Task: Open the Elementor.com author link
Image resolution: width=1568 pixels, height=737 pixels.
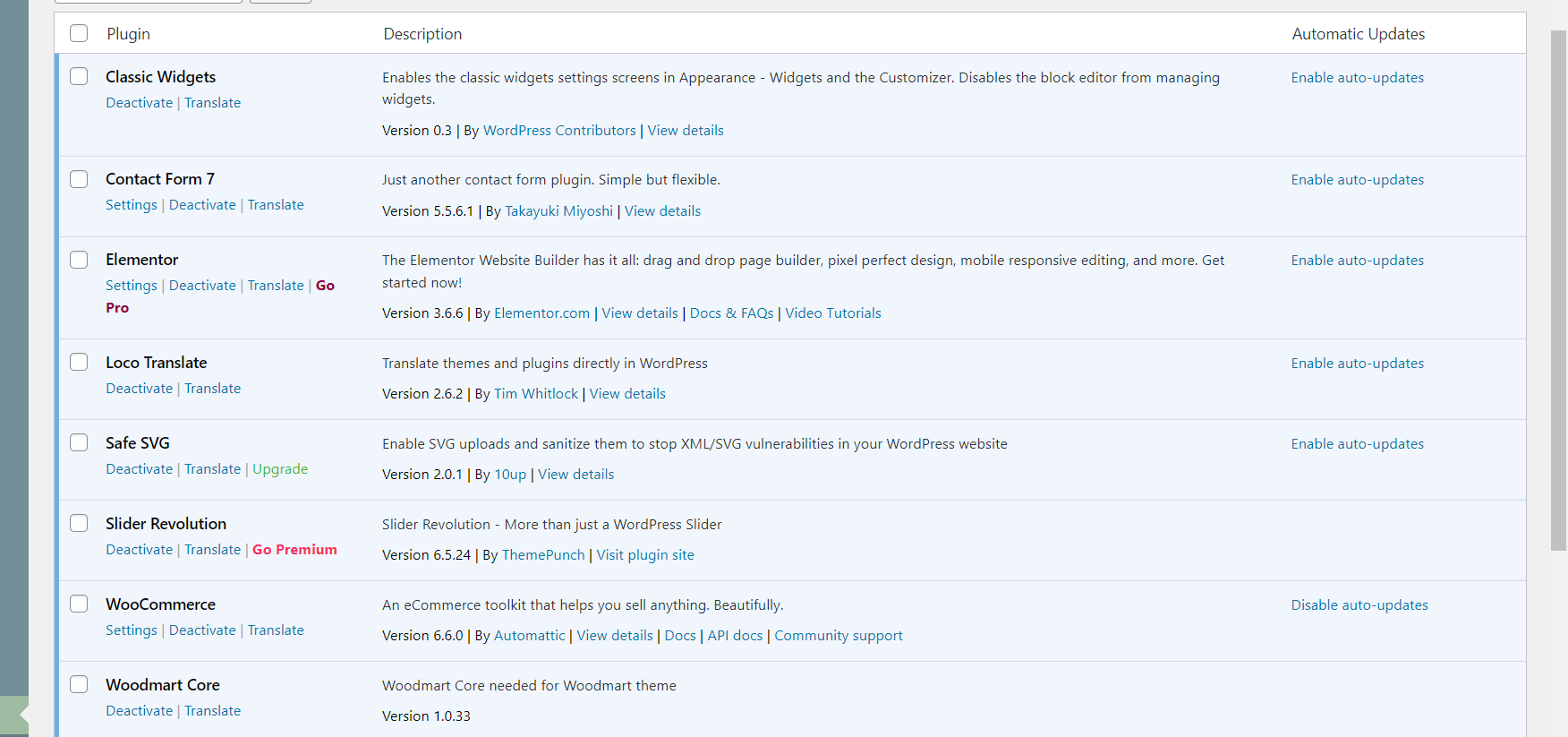Action: [541, 313]
